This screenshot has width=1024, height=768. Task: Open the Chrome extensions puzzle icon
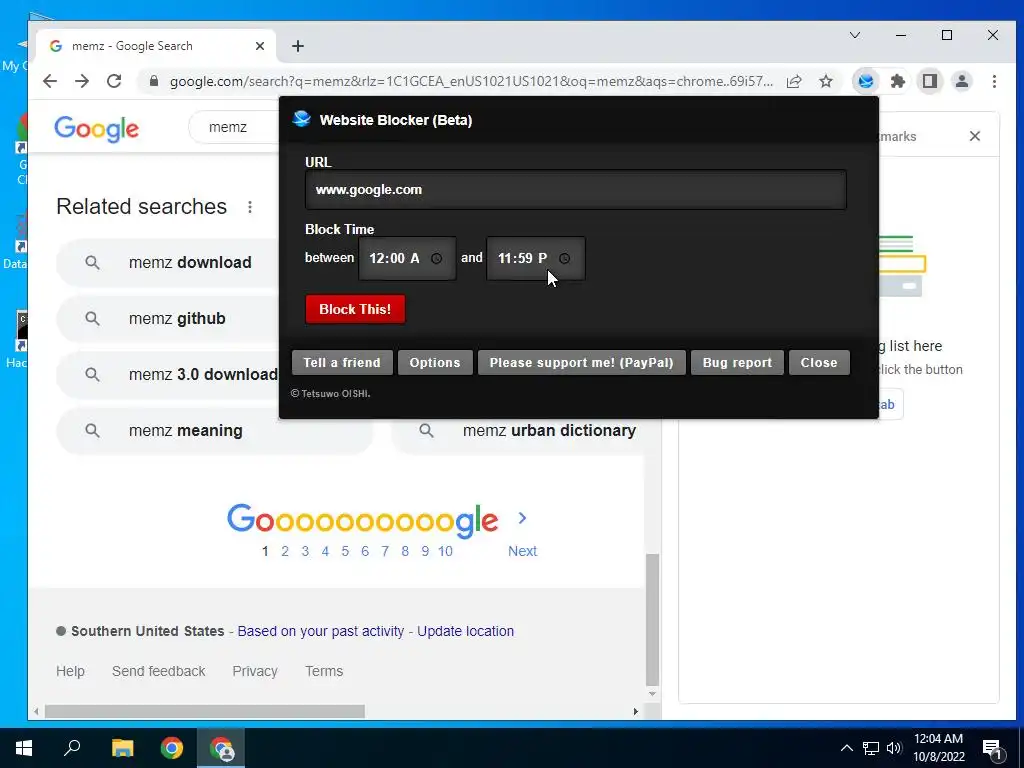point(898,81)
